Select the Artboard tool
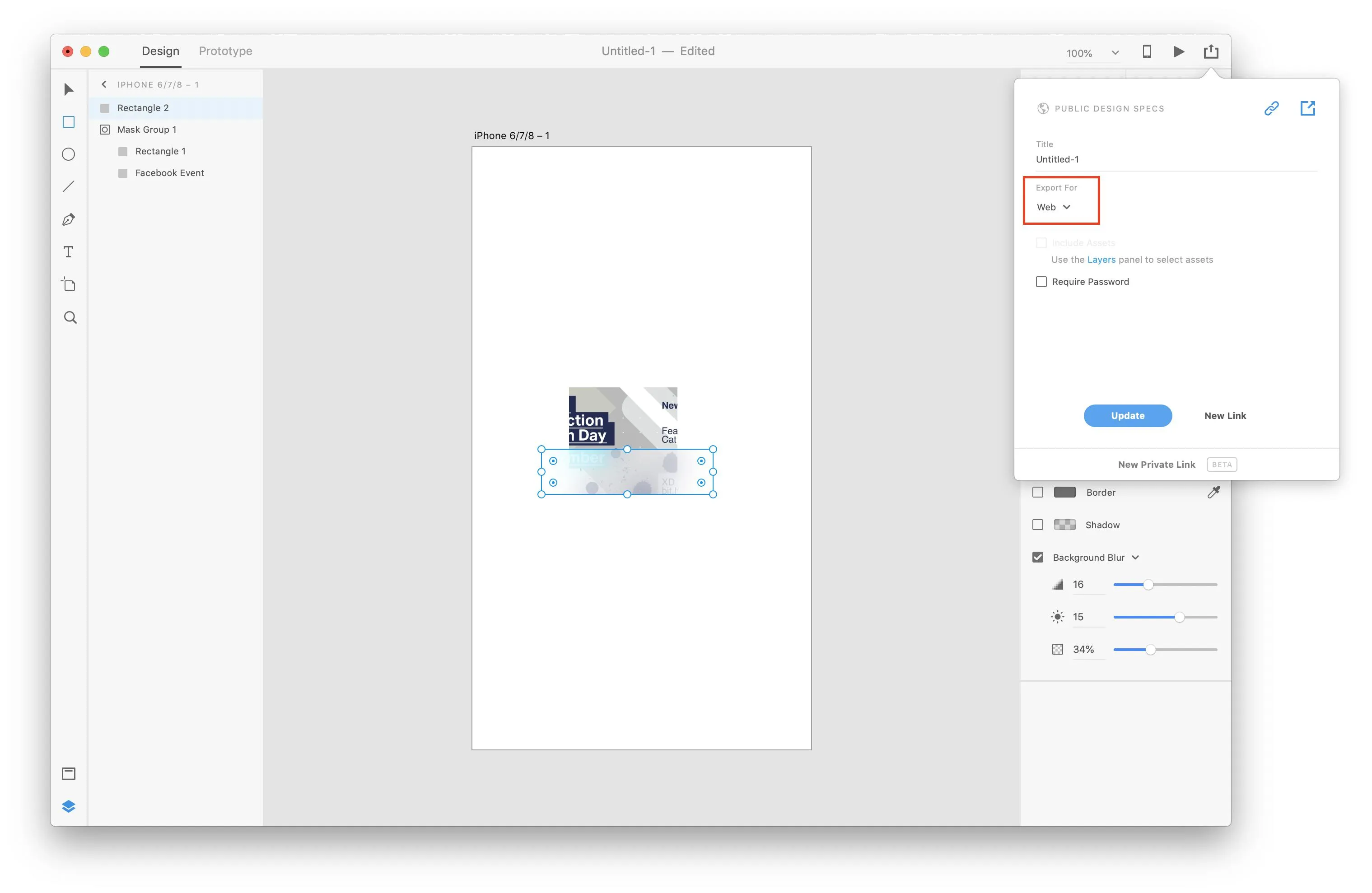This screenshot has height=893, width=1372. click(x=69, y=284)
